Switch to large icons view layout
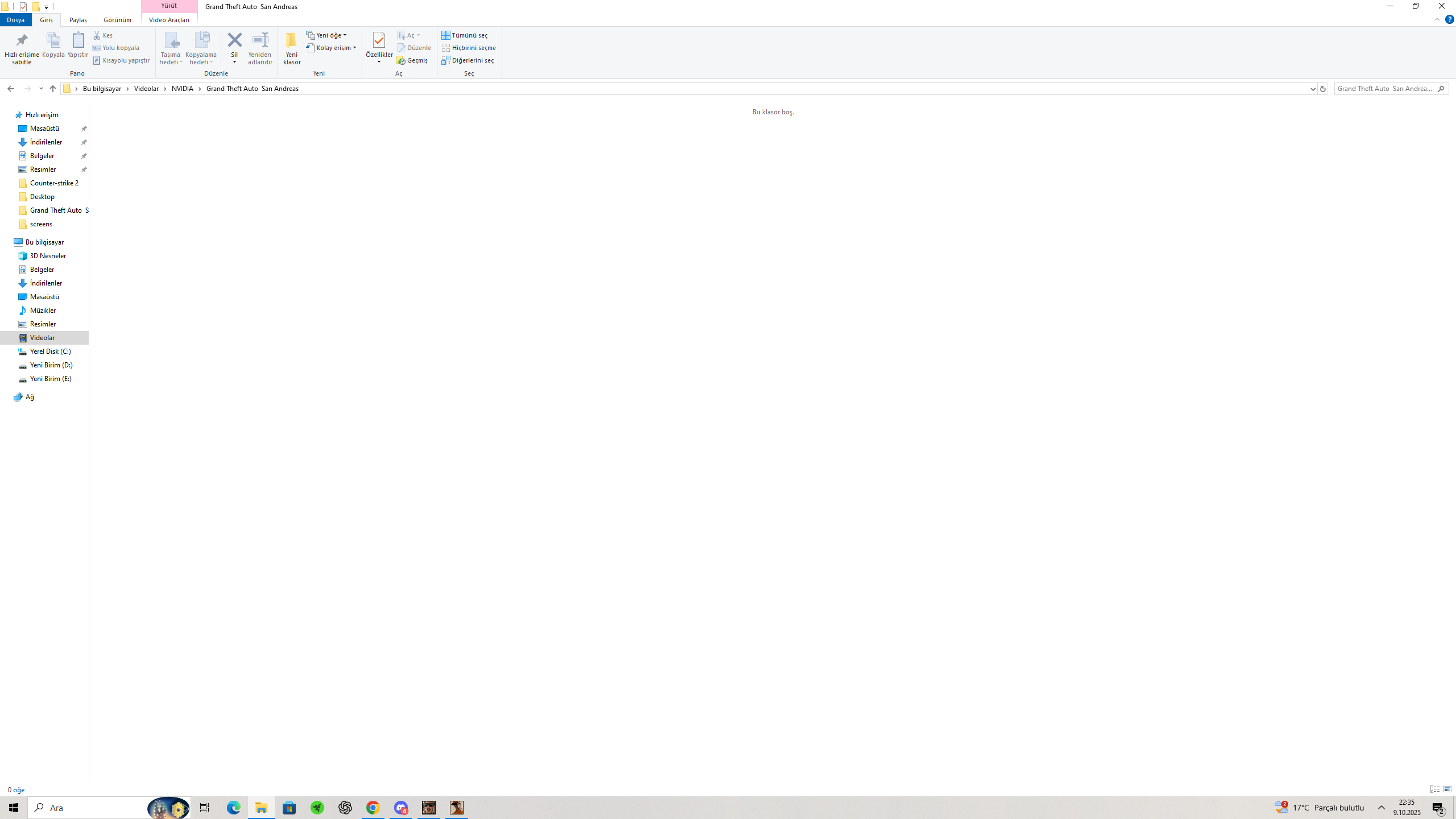This screenshot has width=1456, height=819. point(1447,789)
